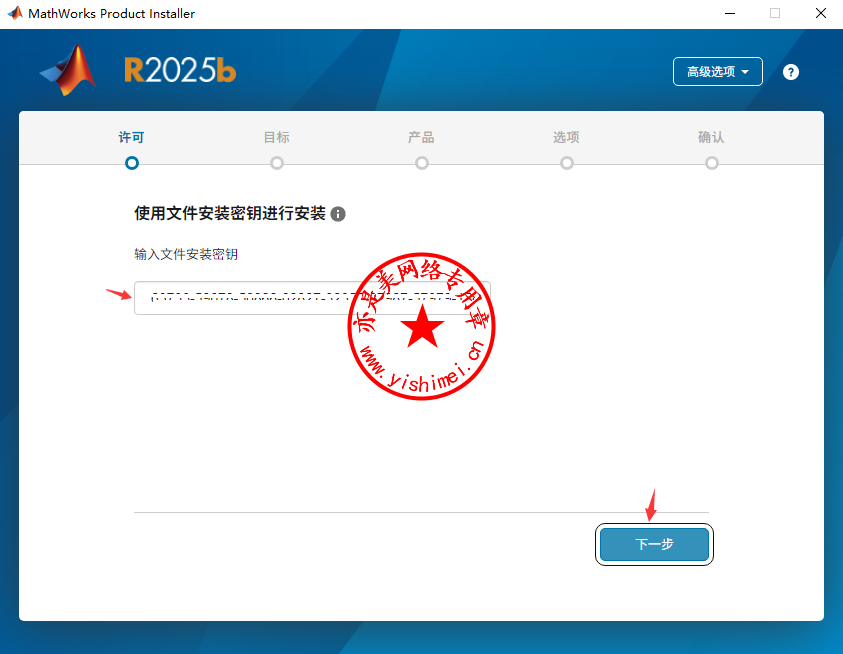The width and height of the screenshot is (843, 654).
Task: Open help via the question mark icon
Action: [x=791, y=72]
